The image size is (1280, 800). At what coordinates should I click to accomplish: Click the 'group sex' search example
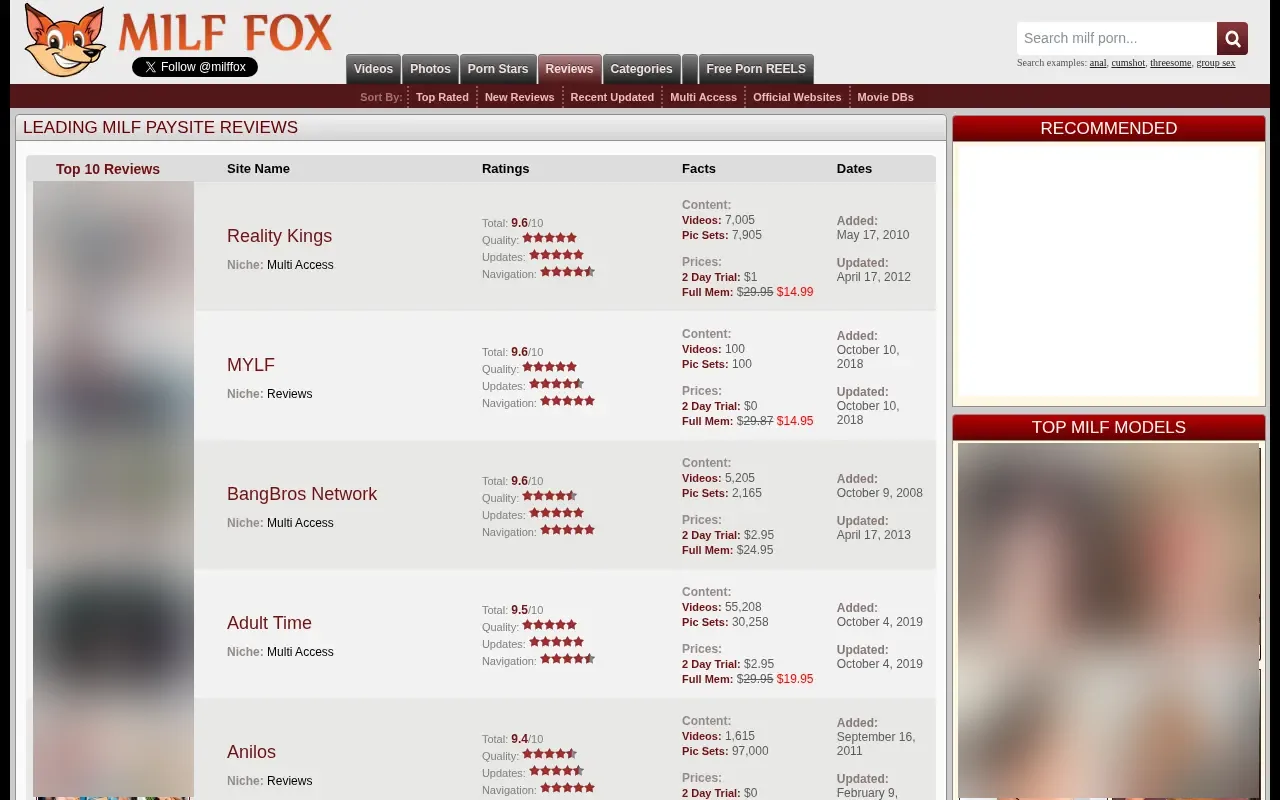[1216, 63]
